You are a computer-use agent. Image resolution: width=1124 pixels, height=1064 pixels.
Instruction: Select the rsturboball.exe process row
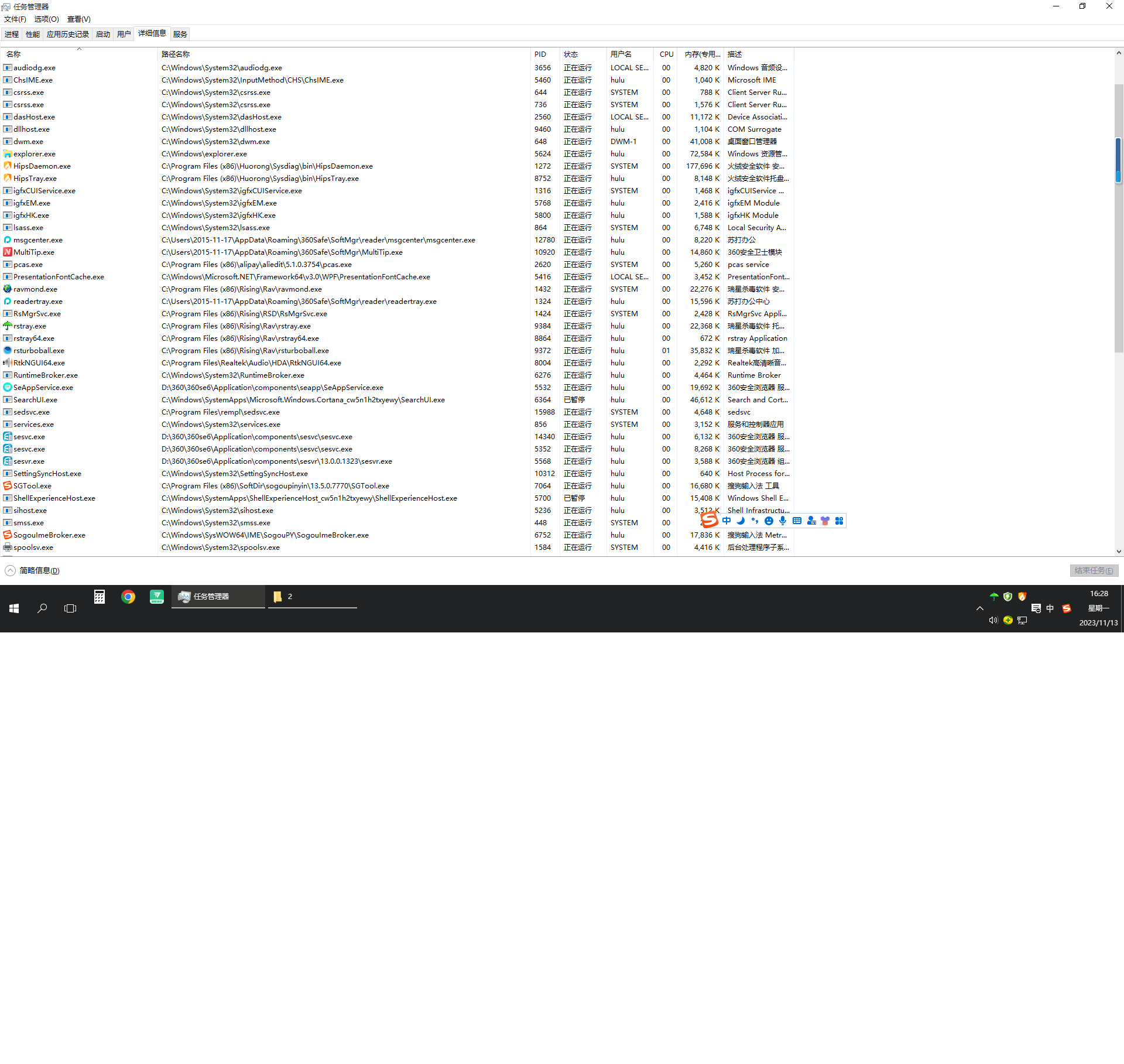397,351
